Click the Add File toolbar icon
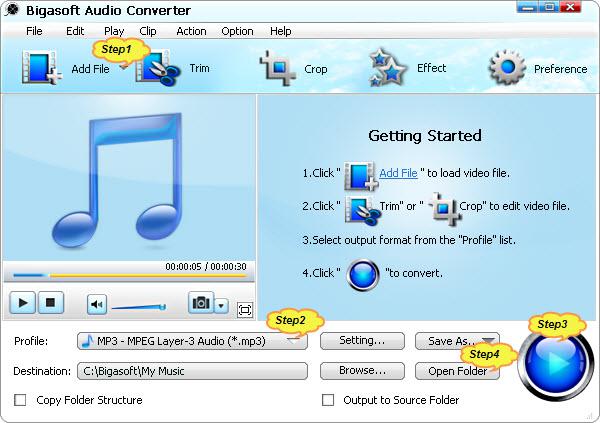 [x=41, y=67]
